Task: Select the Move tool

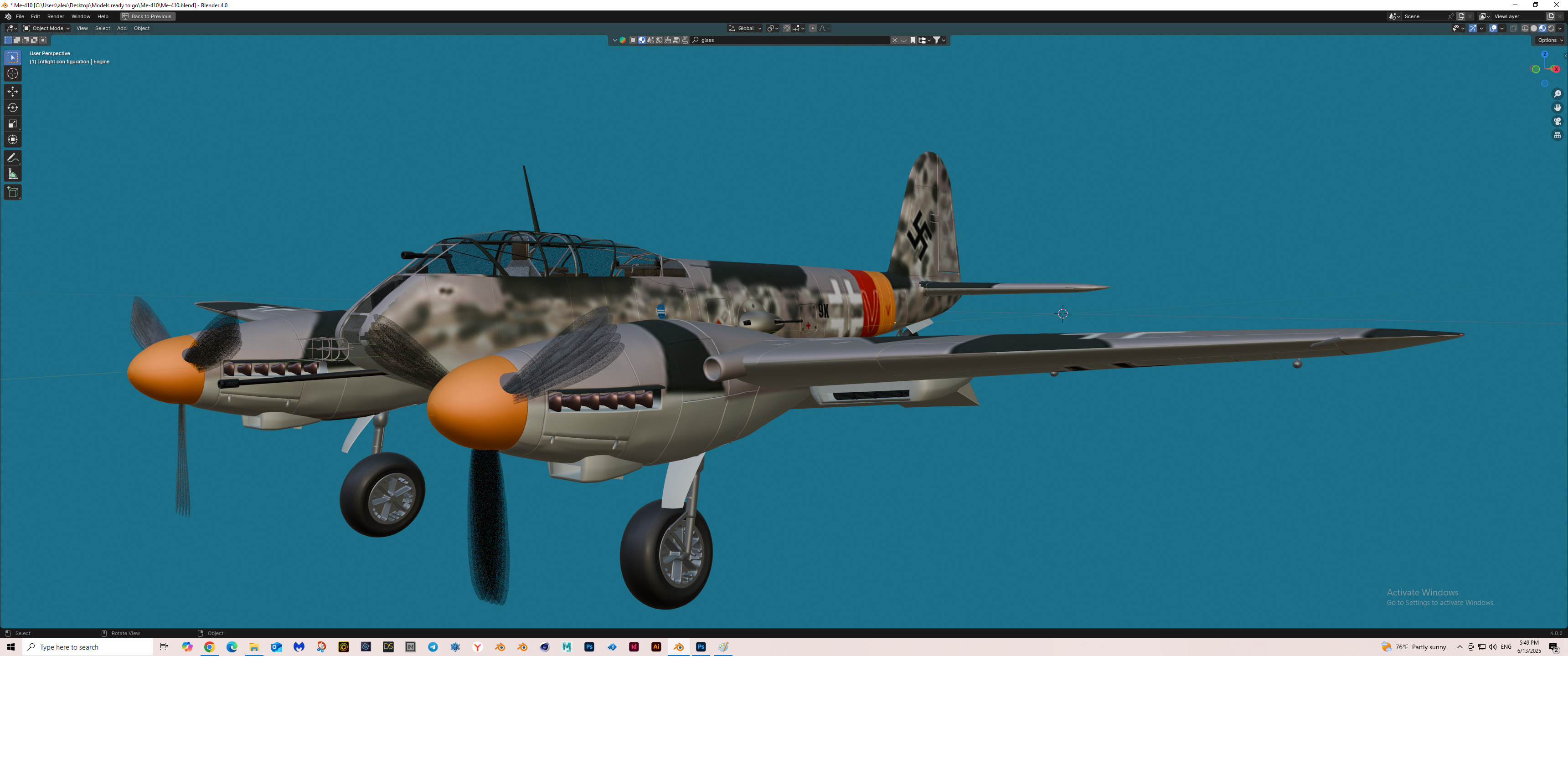Action: 13,92
